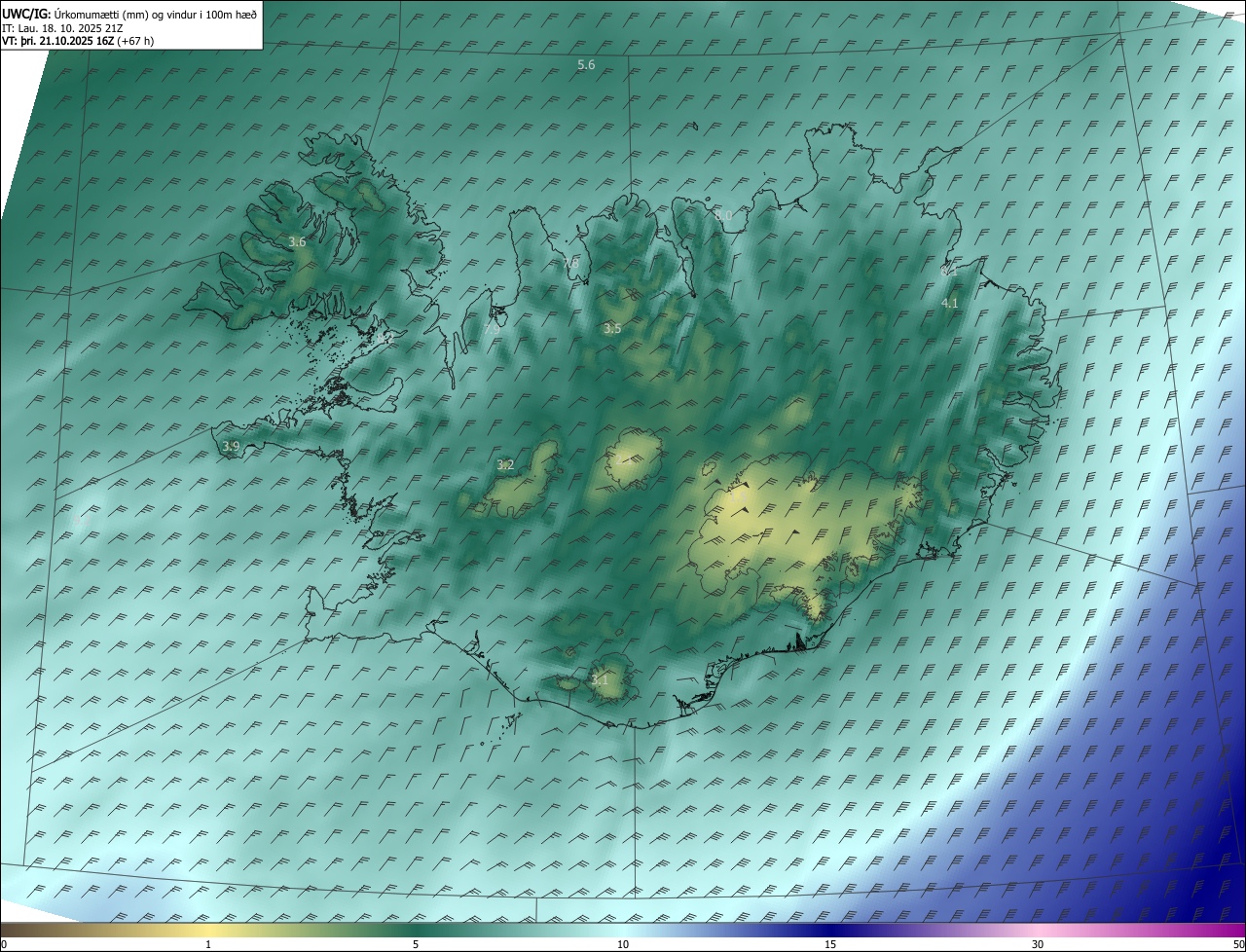Click the 3.1 value on the southern glacier
Screen dimensions: 1246x952
599,679
